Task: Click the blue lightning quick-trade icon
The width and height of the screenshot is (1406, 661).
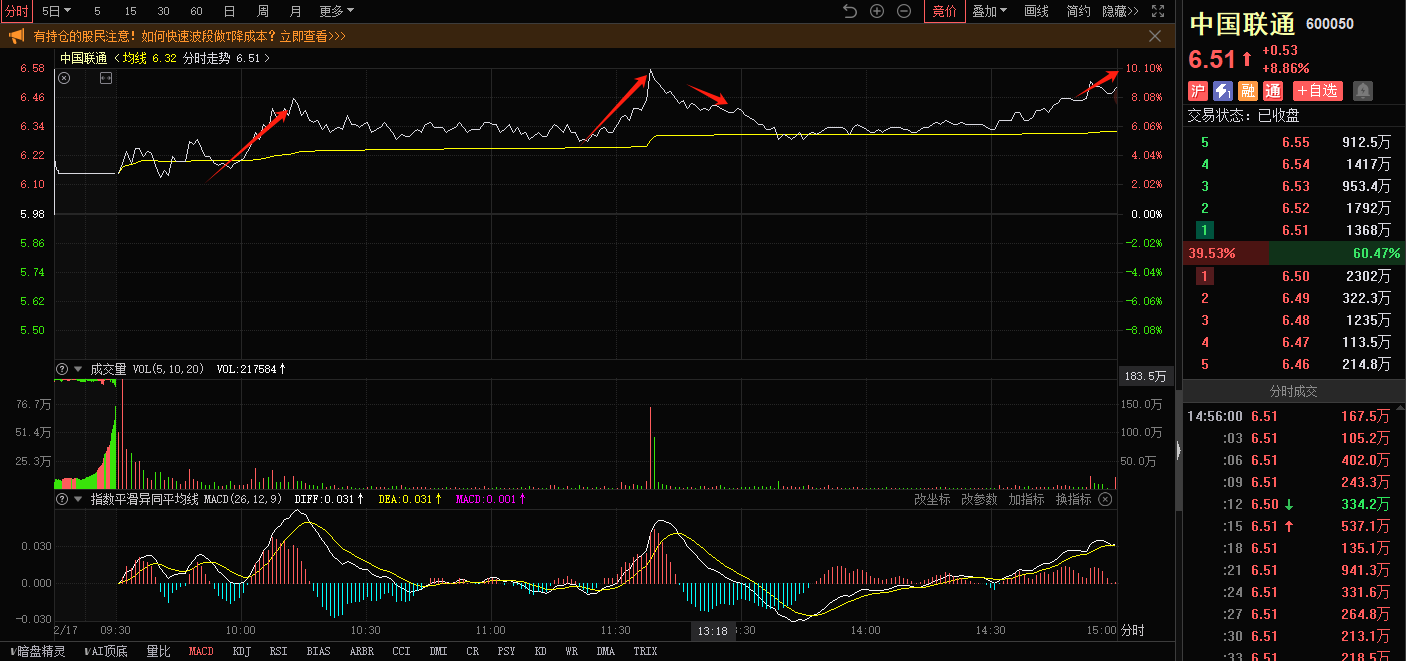Action: (x=1222, y=91)
